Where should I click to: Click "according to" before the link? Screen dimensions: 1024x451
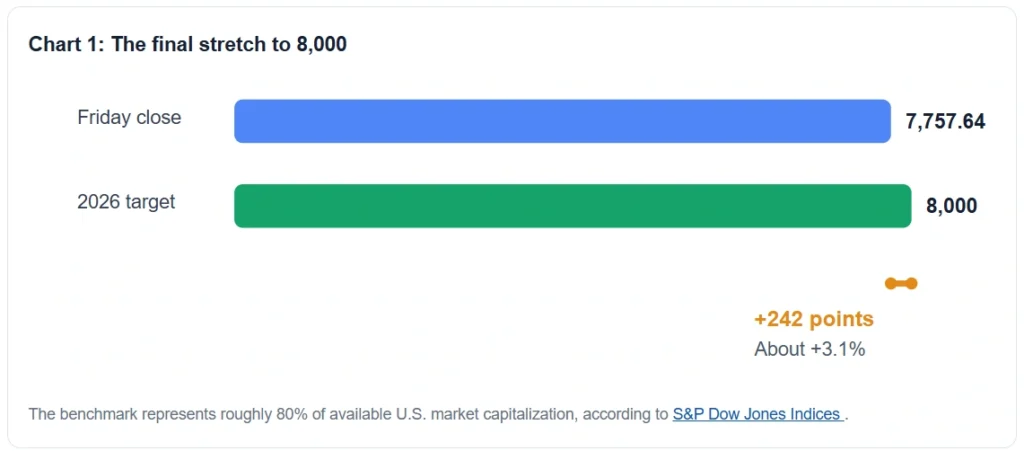tap(626, 414)
